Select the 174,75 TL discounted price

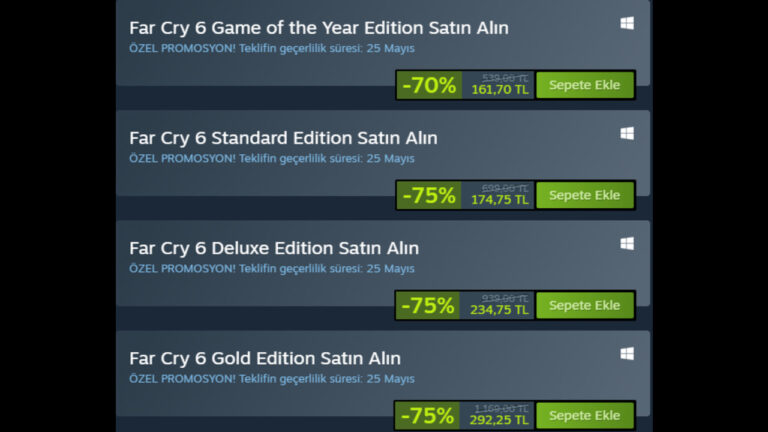click(x=499, y=200)
